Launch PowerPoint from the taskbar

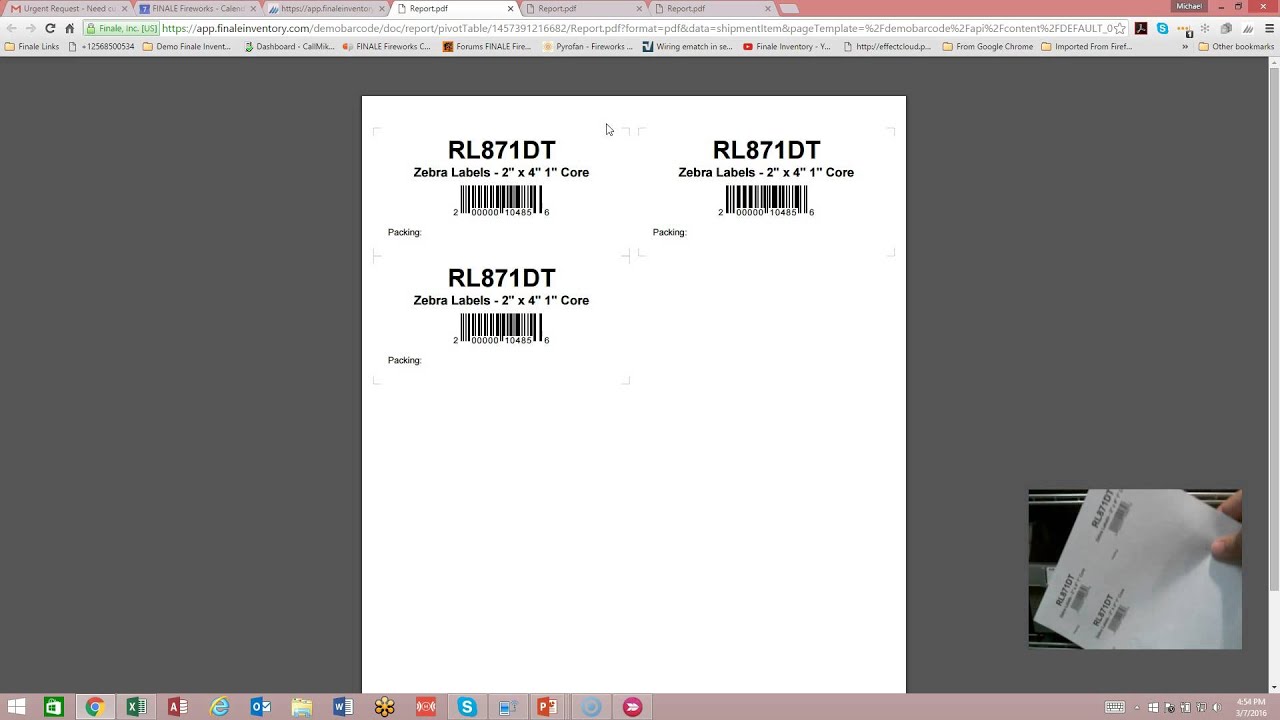pos(548,707)
